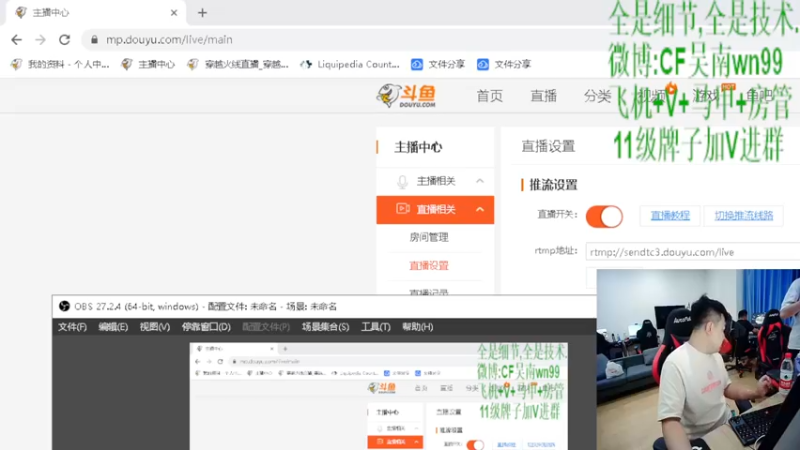Open the second 文件分享 bookmark
This screenshot has width=800, height=450.
click(504, 64)
